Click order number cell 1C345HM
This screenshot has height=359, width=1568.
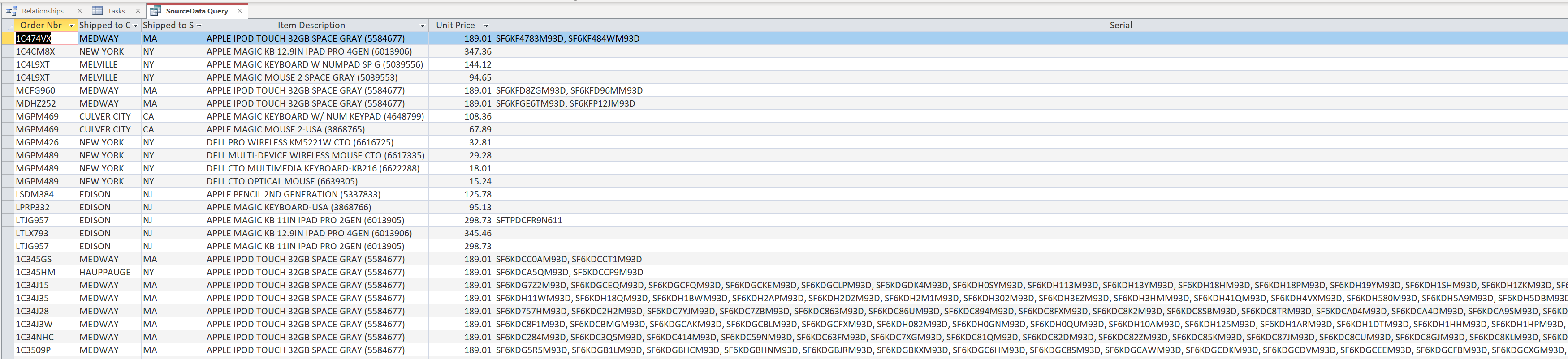coord(46,272)
